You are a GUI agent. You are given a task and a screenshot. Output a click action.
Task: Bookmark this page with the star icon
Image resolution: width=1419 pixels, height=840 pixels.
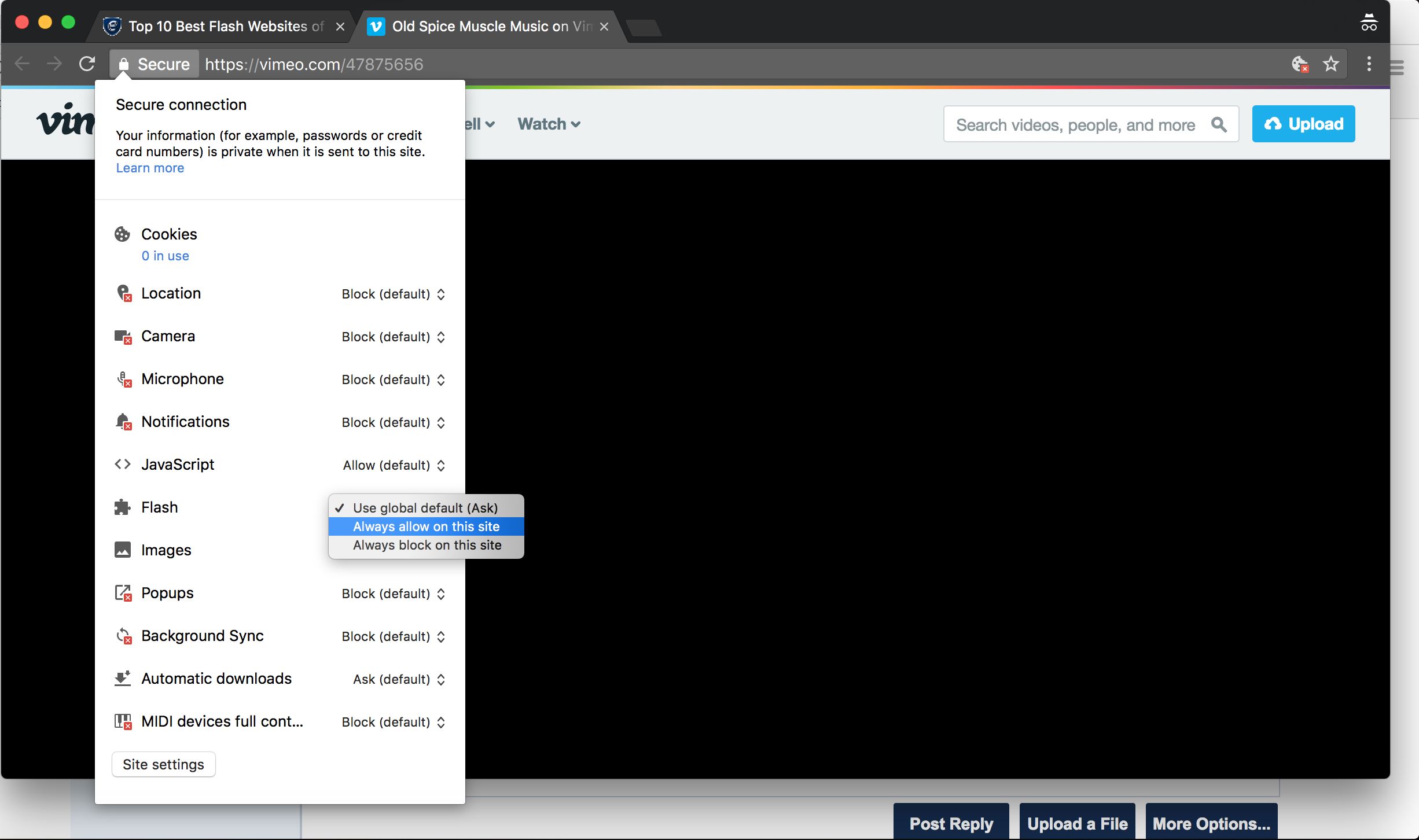pos(1331,64)
